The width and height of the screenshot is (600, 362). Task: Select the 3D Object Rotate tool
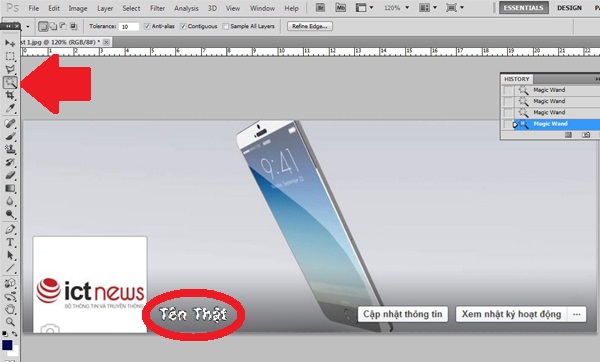coord(10,284)
